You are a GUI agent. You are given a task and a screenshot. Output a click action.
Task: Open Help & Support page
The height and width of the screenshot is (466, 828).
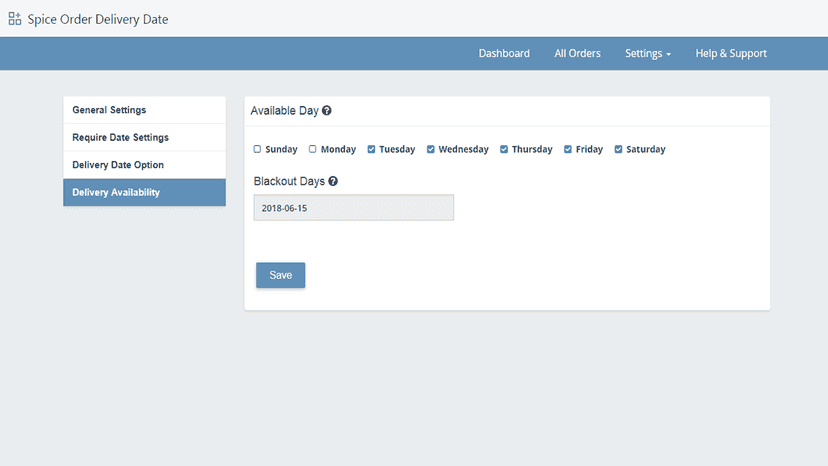(731, 53)
